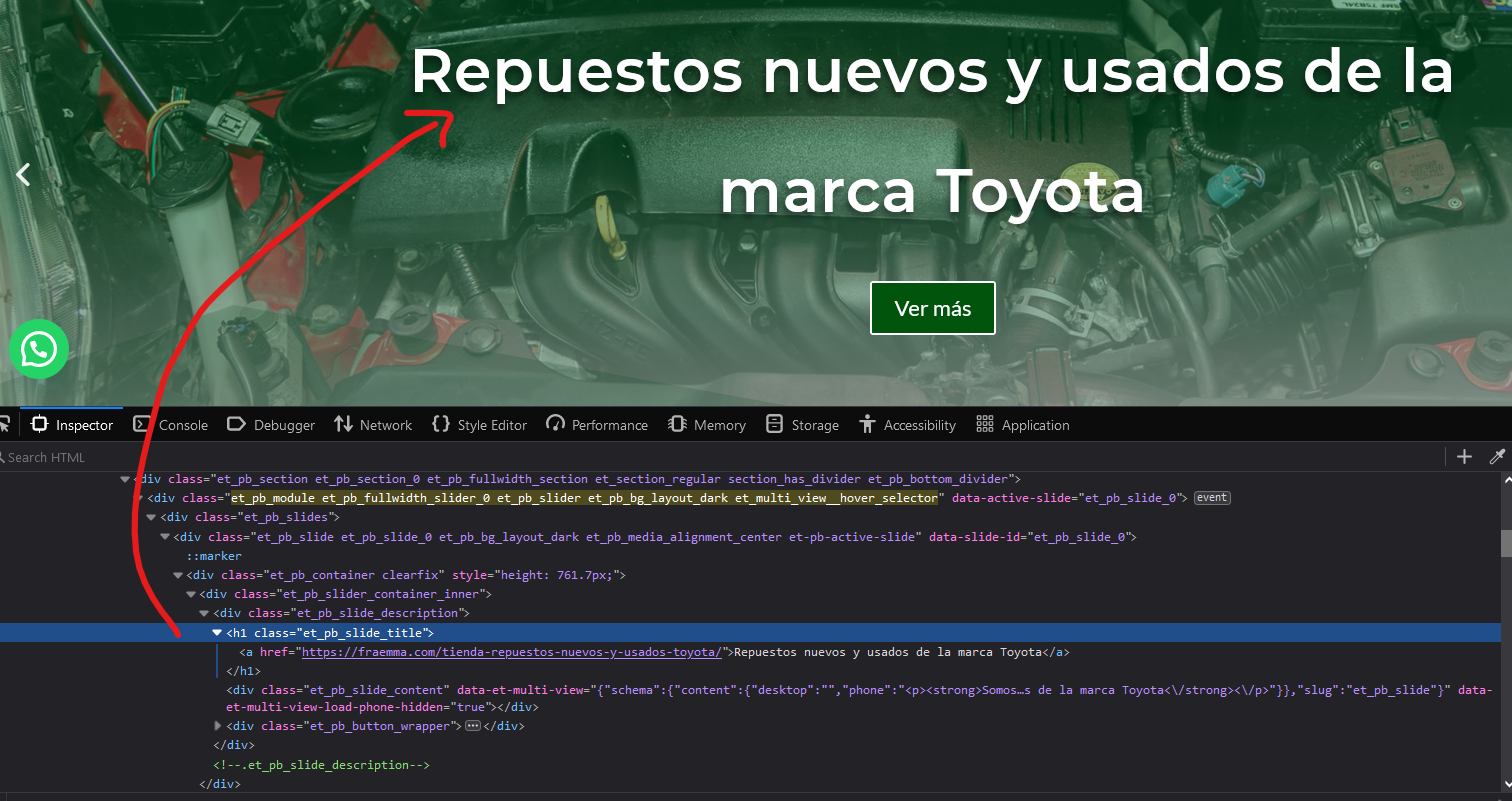Follow the fraemma.com tienda href link in markup
Image resolution: width=1512 pixels, height=801 pixels.
(512, 652)
